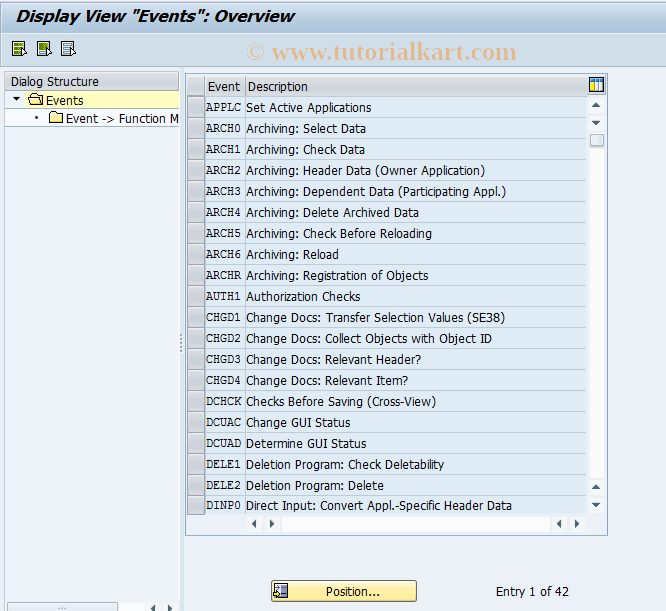This screenshot has width=666, height=611.
Task: Click the Event -> Function M folder icon
Action: (56, 118)
